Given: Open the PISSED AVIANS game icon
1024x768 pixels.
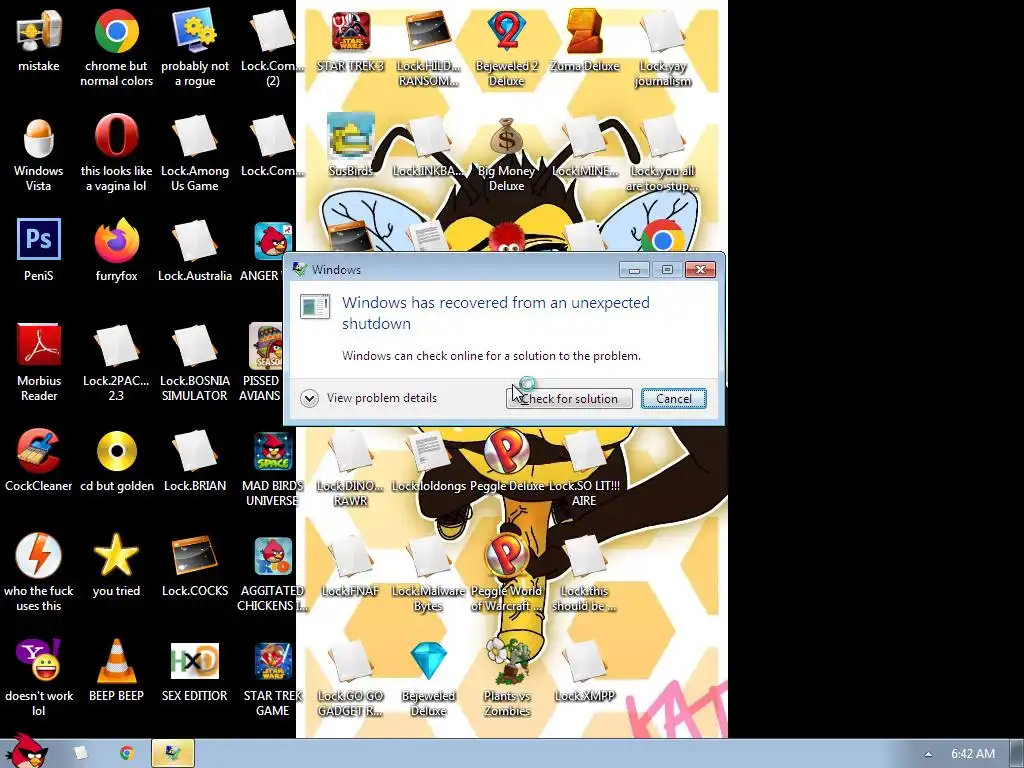Looking at the screenshot, I should (266, 346).
